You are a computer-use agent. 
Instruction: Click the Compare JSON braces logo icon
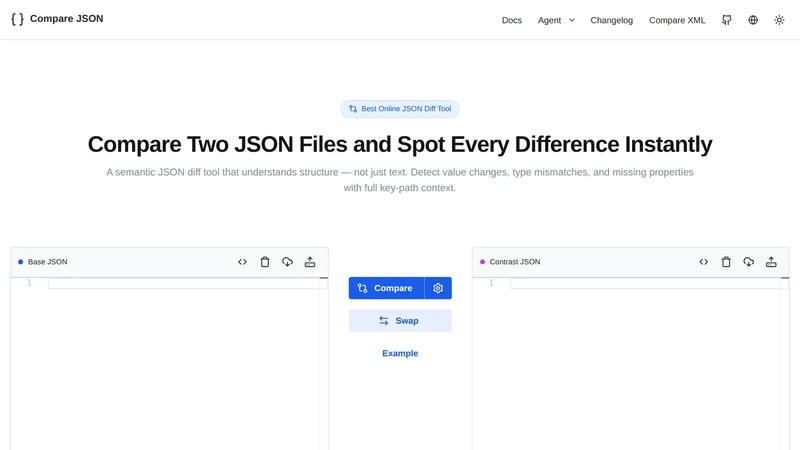(17, 19)
